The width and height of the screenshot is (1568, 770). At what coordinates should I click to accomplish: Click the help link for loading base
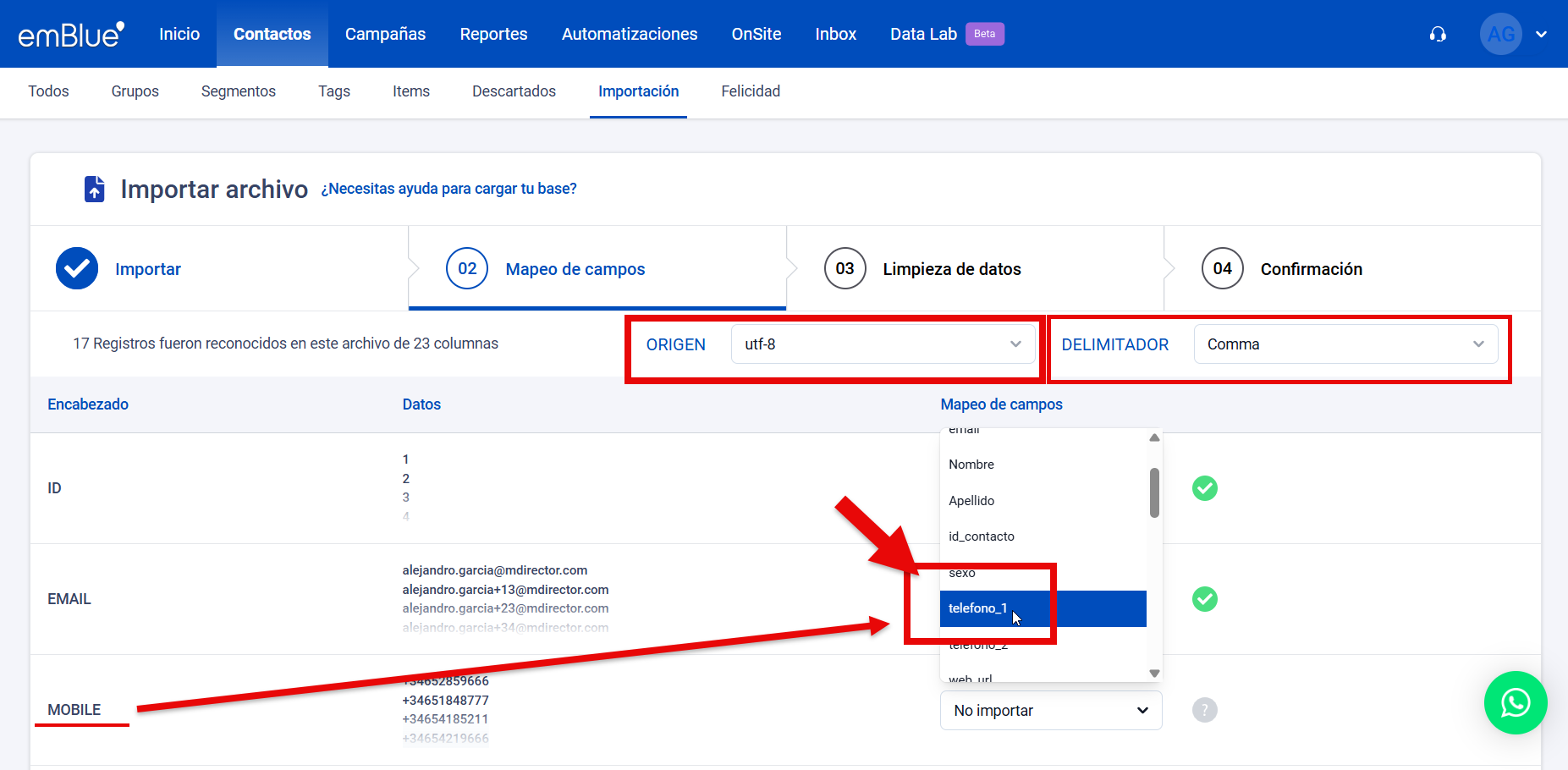[448, 189]
